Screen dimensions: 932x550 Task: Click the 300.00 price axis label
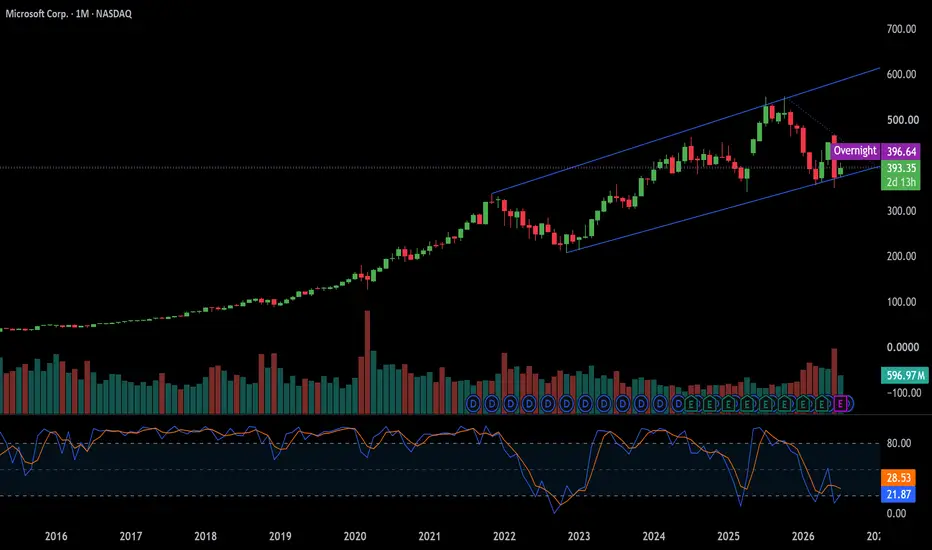point(901,210)
